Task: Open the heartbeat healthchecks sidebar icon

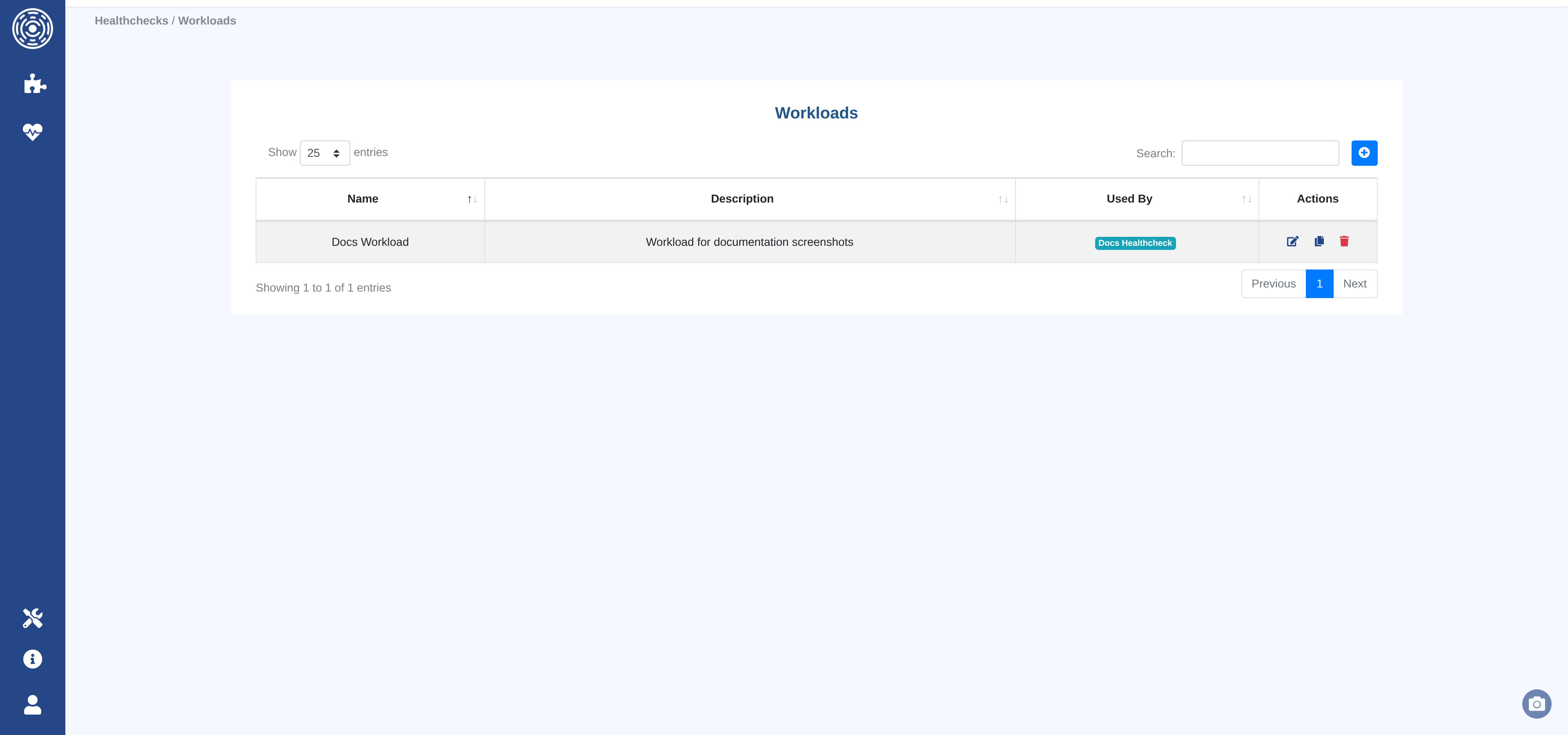Action: click(32, 131)
